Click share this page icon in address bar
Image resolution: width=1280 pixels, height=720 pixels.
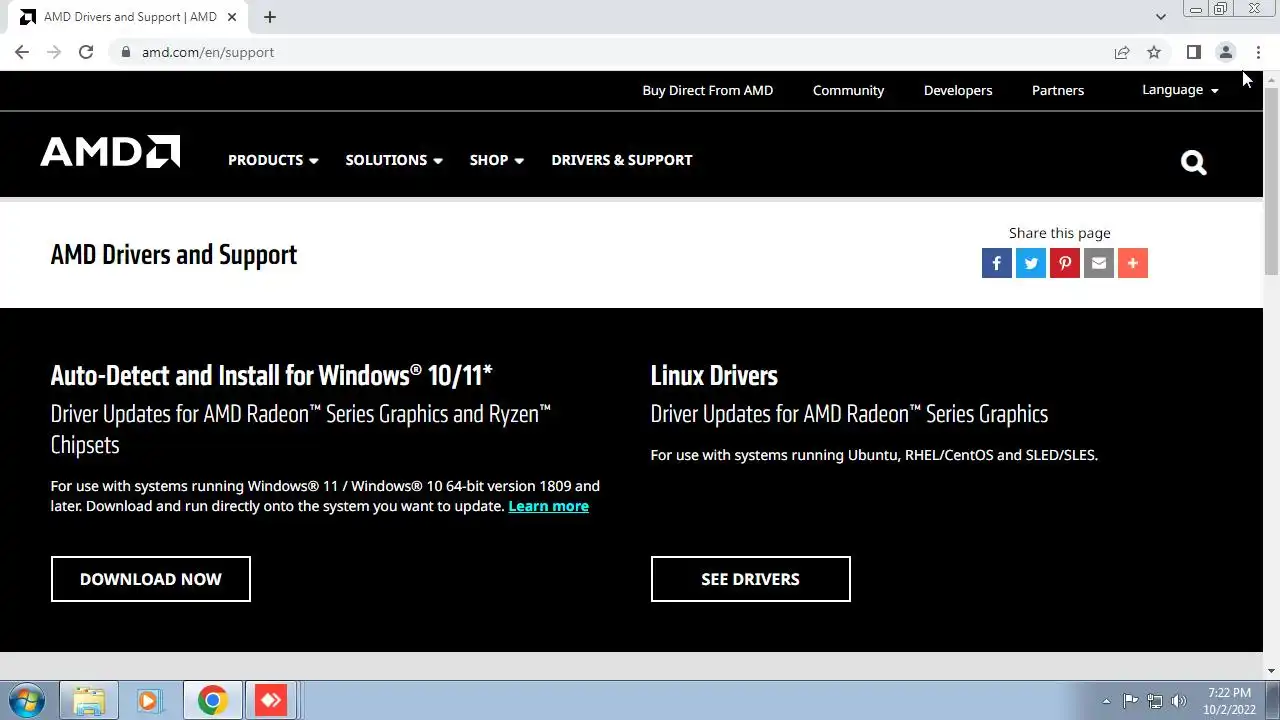pos(1122,52)
